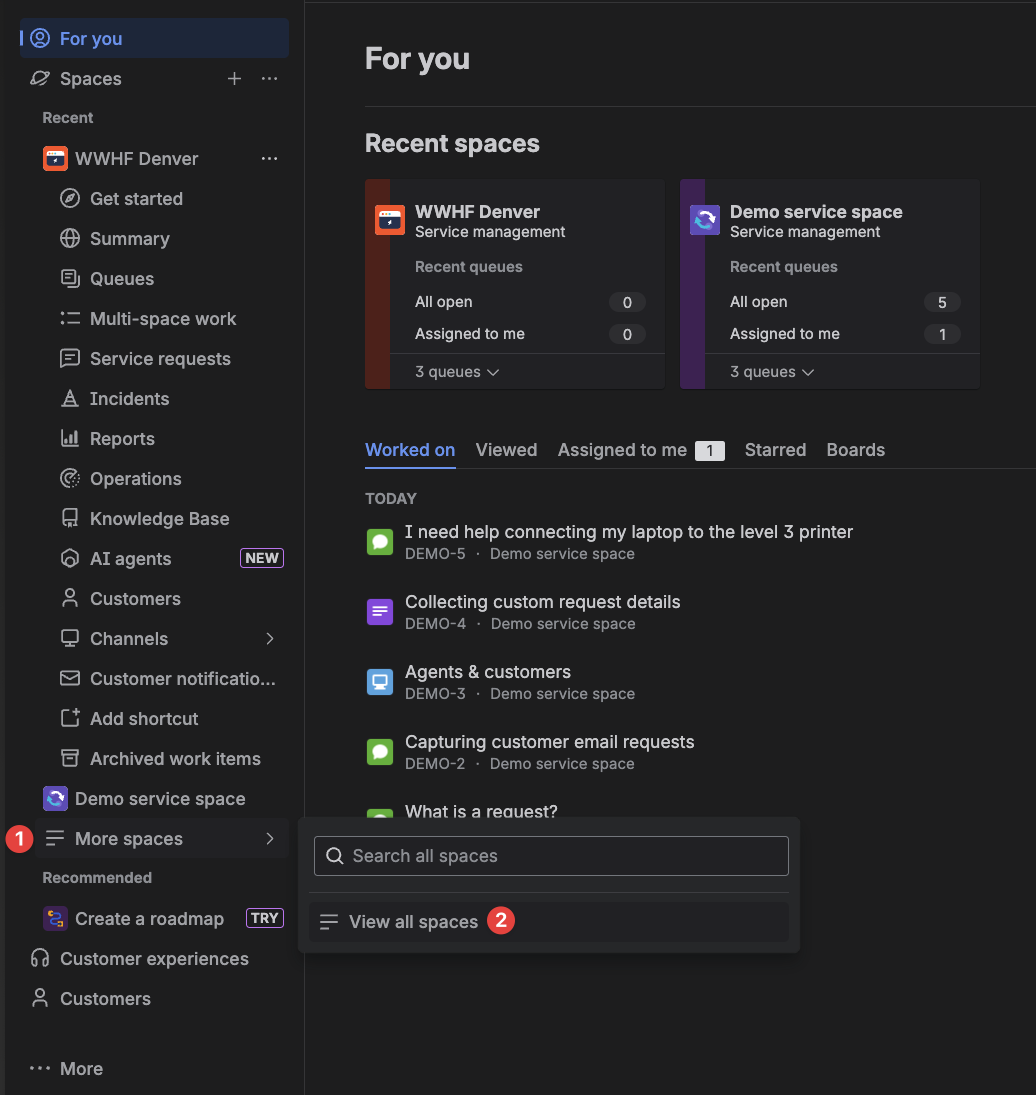Click the Search all spaces field

click(x=551, y=856)
